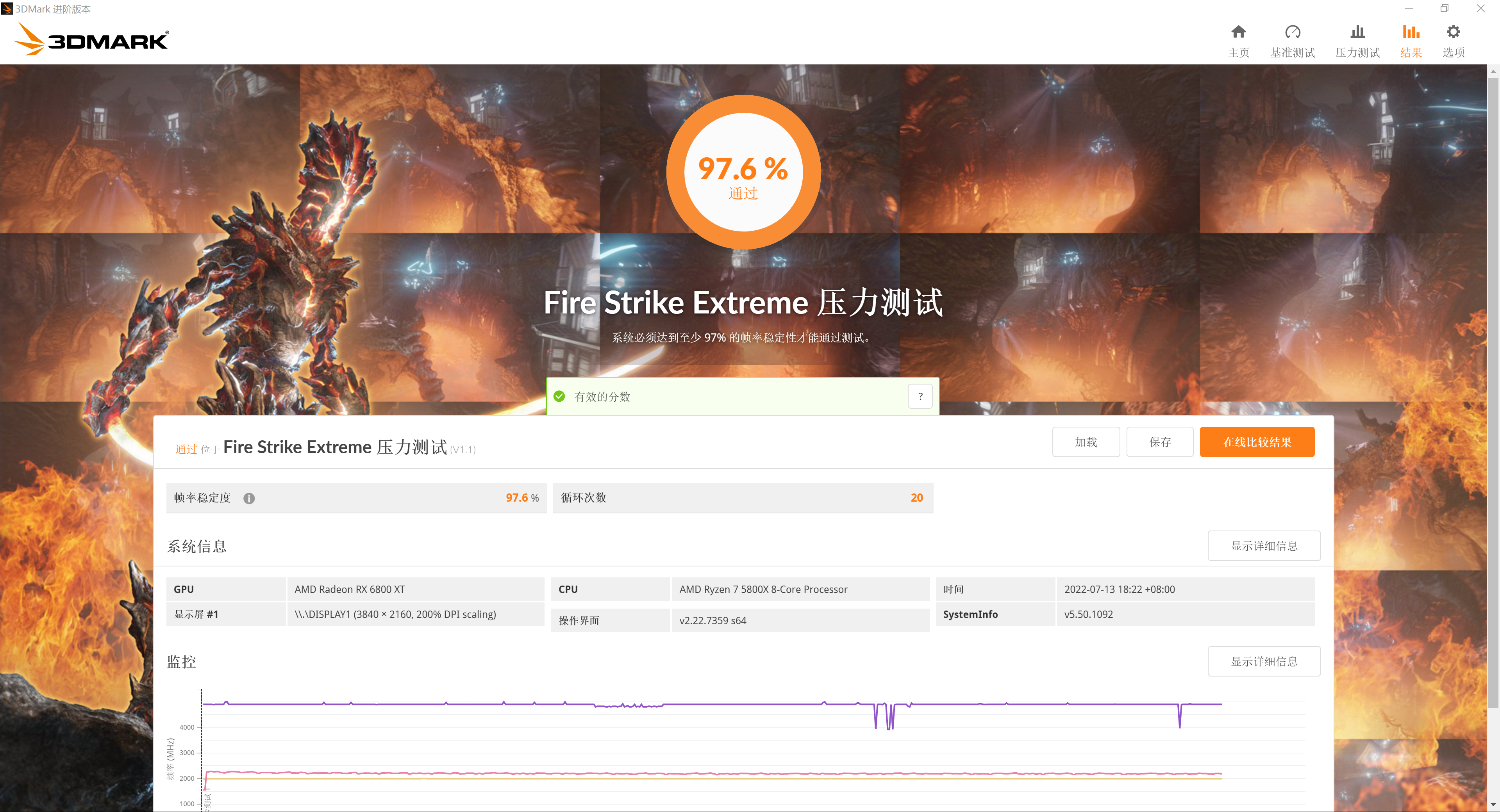Click the 系统信息 section heading
The image size is (1500, 812).
point(196,546)
